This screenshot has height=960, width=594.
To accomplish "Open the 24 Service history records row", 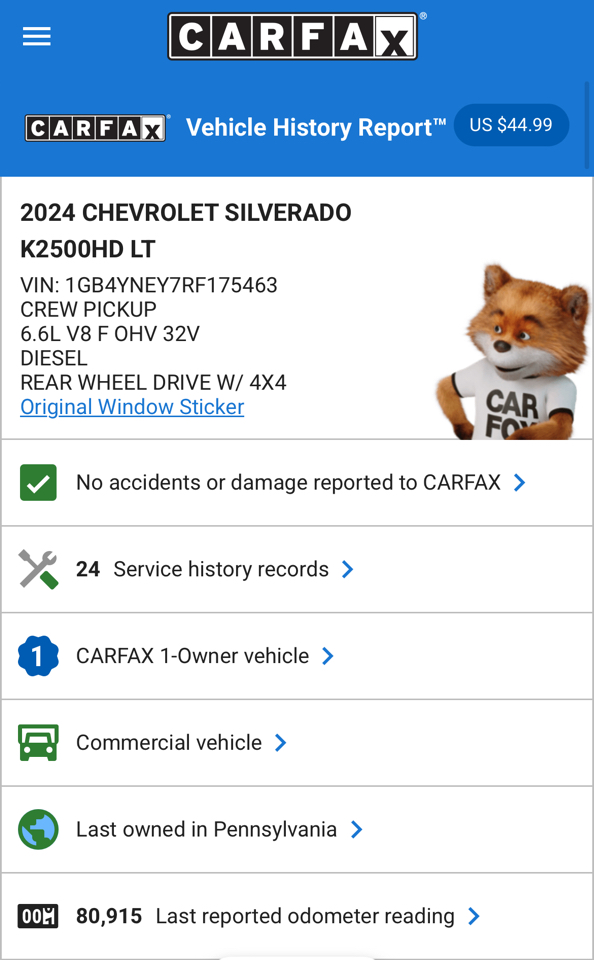I will pos(297,569).
